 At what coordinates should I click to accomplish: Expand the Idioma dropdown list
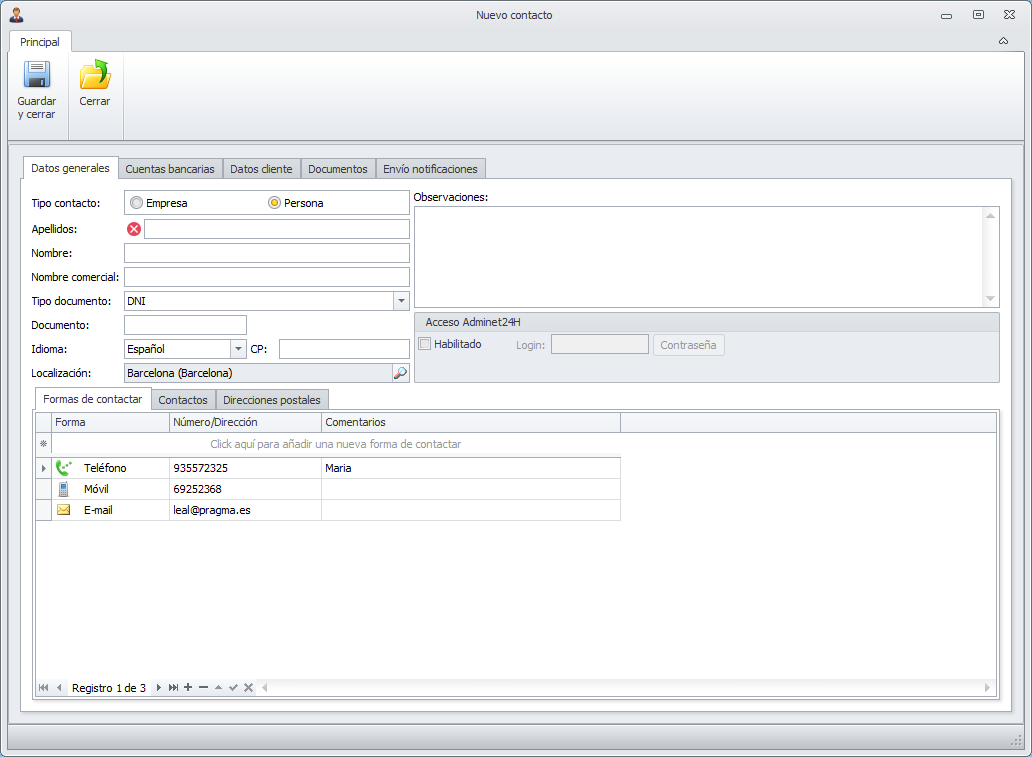238,349
